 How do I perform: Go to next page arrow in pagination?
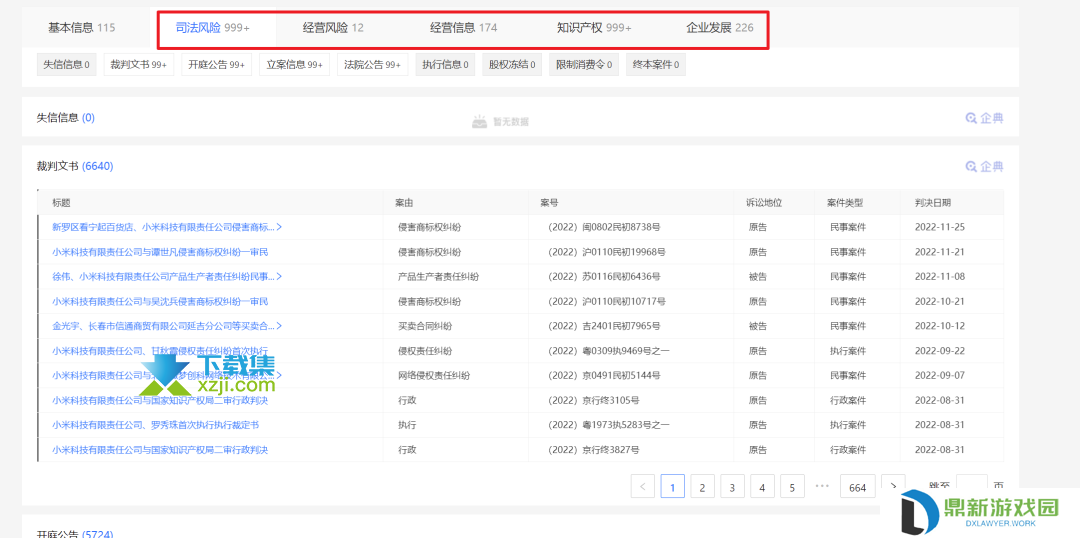pos(893,486)
